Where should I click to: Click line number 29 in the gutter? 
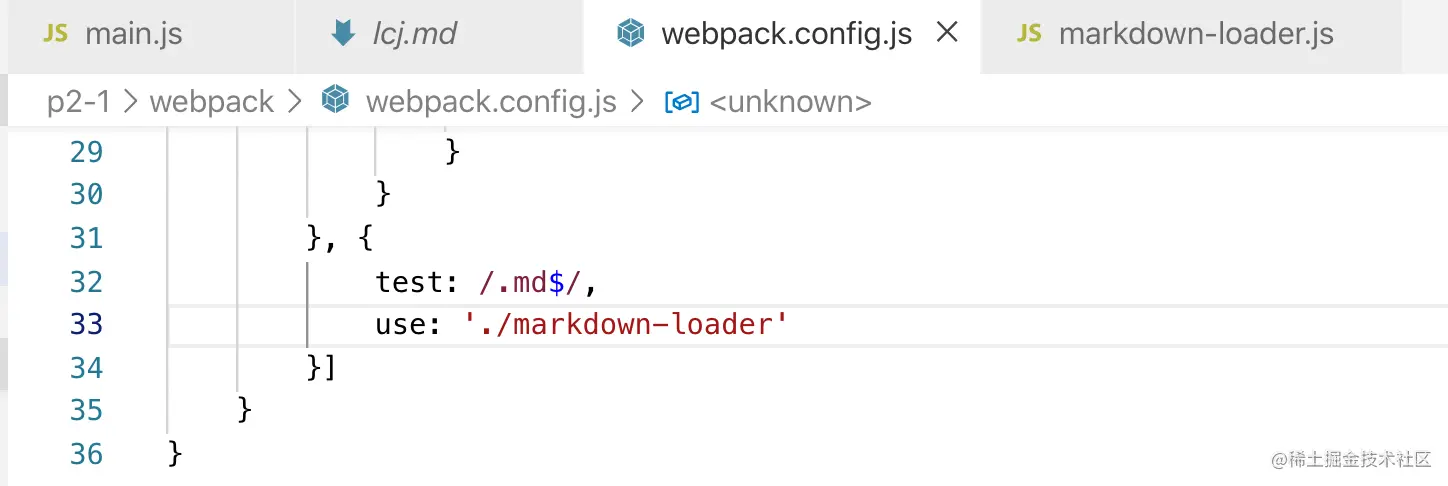(x=87, y=152)
